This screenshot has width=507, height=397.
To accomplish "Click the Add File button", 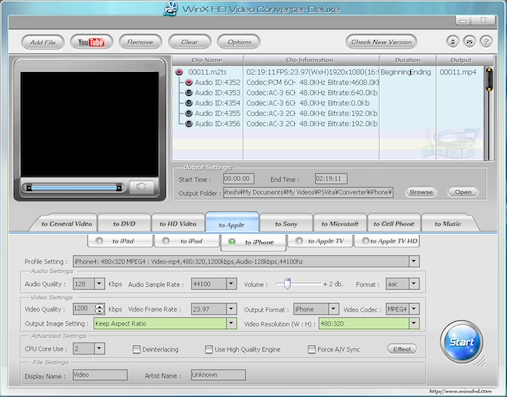I will 43,42.
